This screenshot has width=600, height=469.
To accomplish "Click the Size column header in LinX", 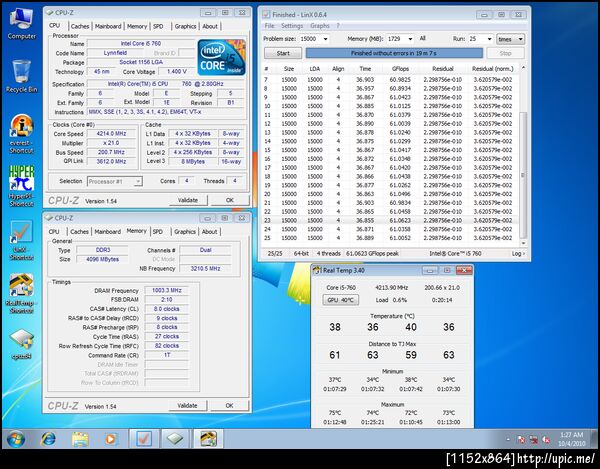I will (x=289, y=69).
